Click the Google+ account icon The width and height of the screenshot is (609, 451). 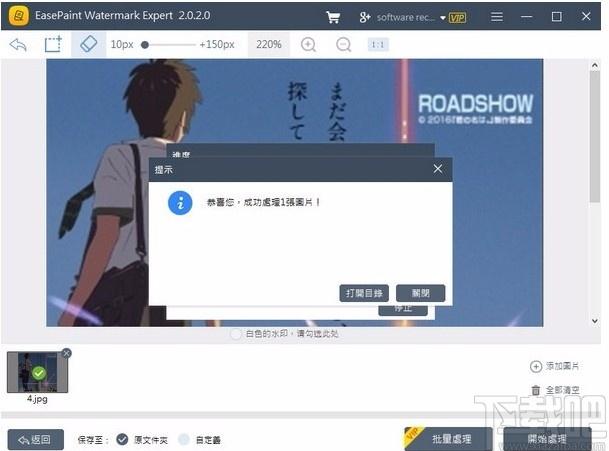364,17
